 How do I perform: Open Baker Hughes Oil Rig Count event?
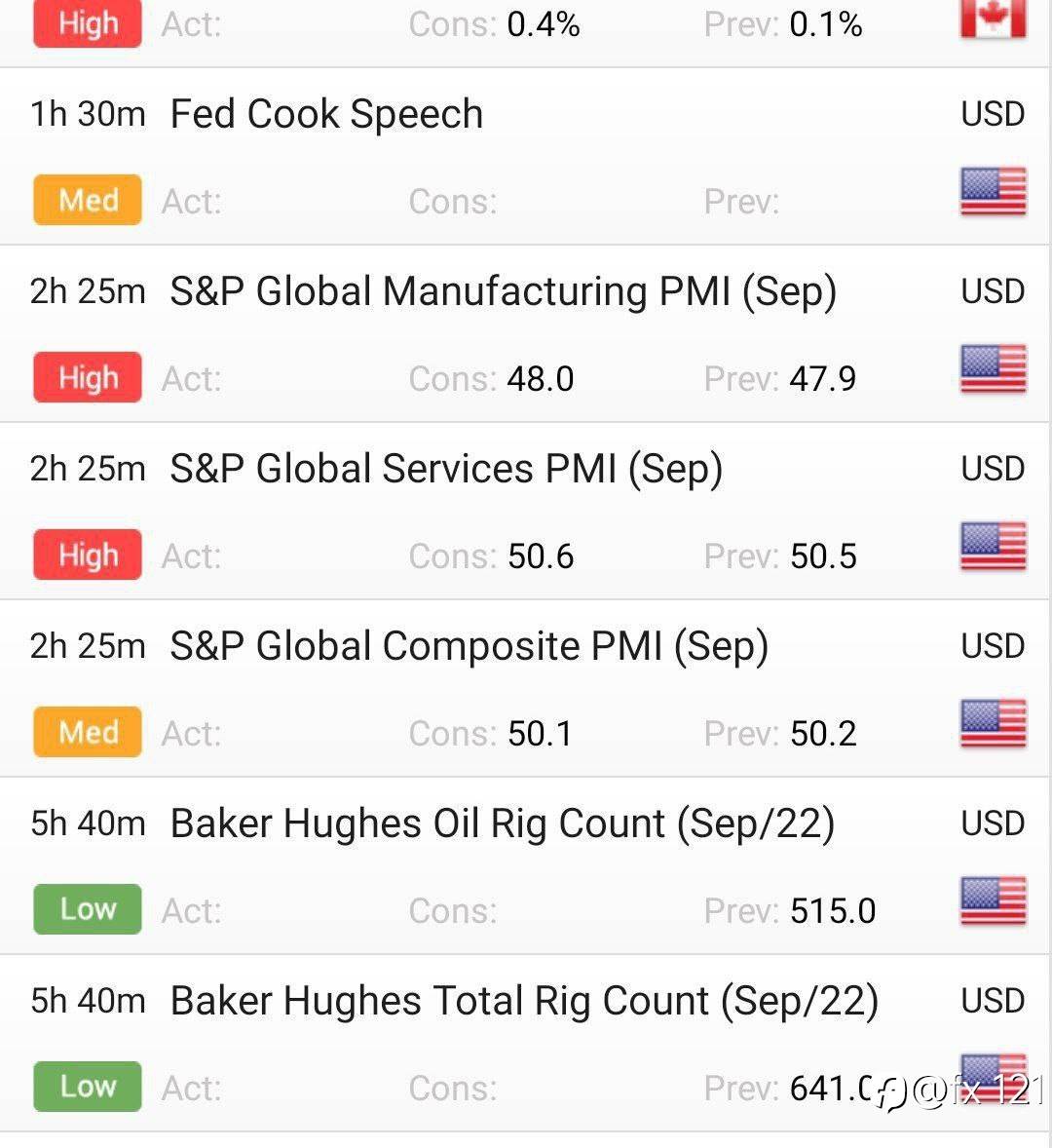pyautogui.click(x=502, y=823)
